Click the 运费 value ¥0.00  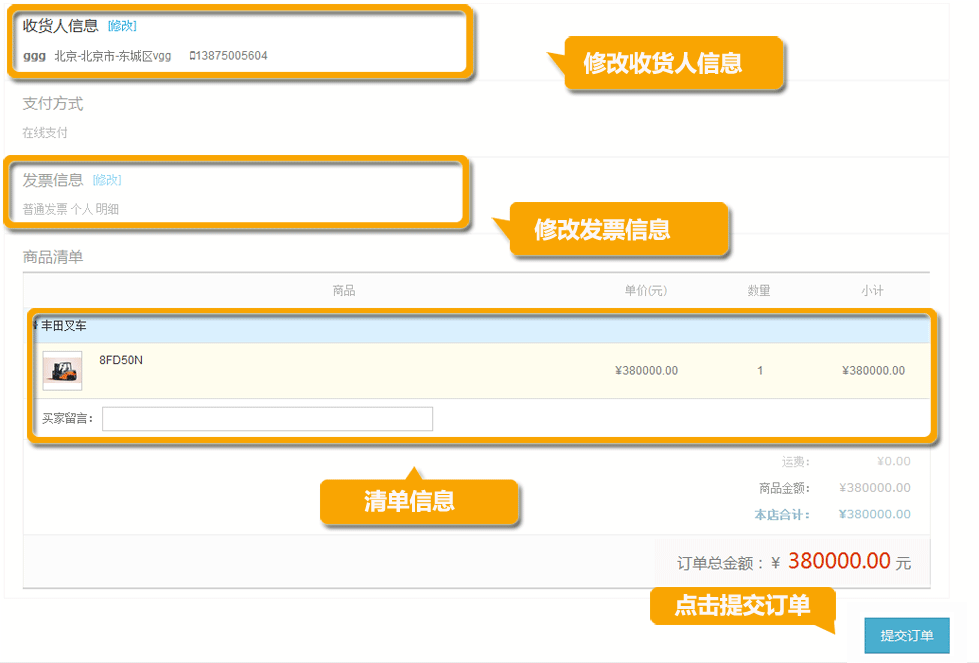[x=893, y=461]
